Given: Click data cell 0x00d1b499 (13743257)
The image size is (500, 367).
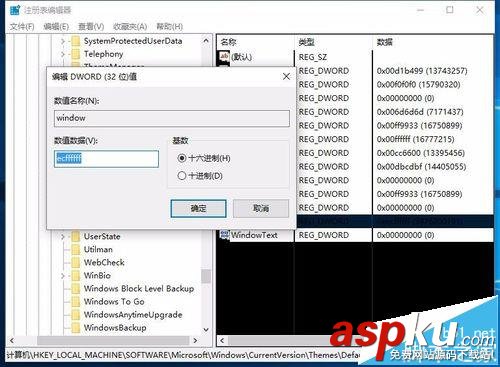Looking at the screenshot, I should click(422, 71).
